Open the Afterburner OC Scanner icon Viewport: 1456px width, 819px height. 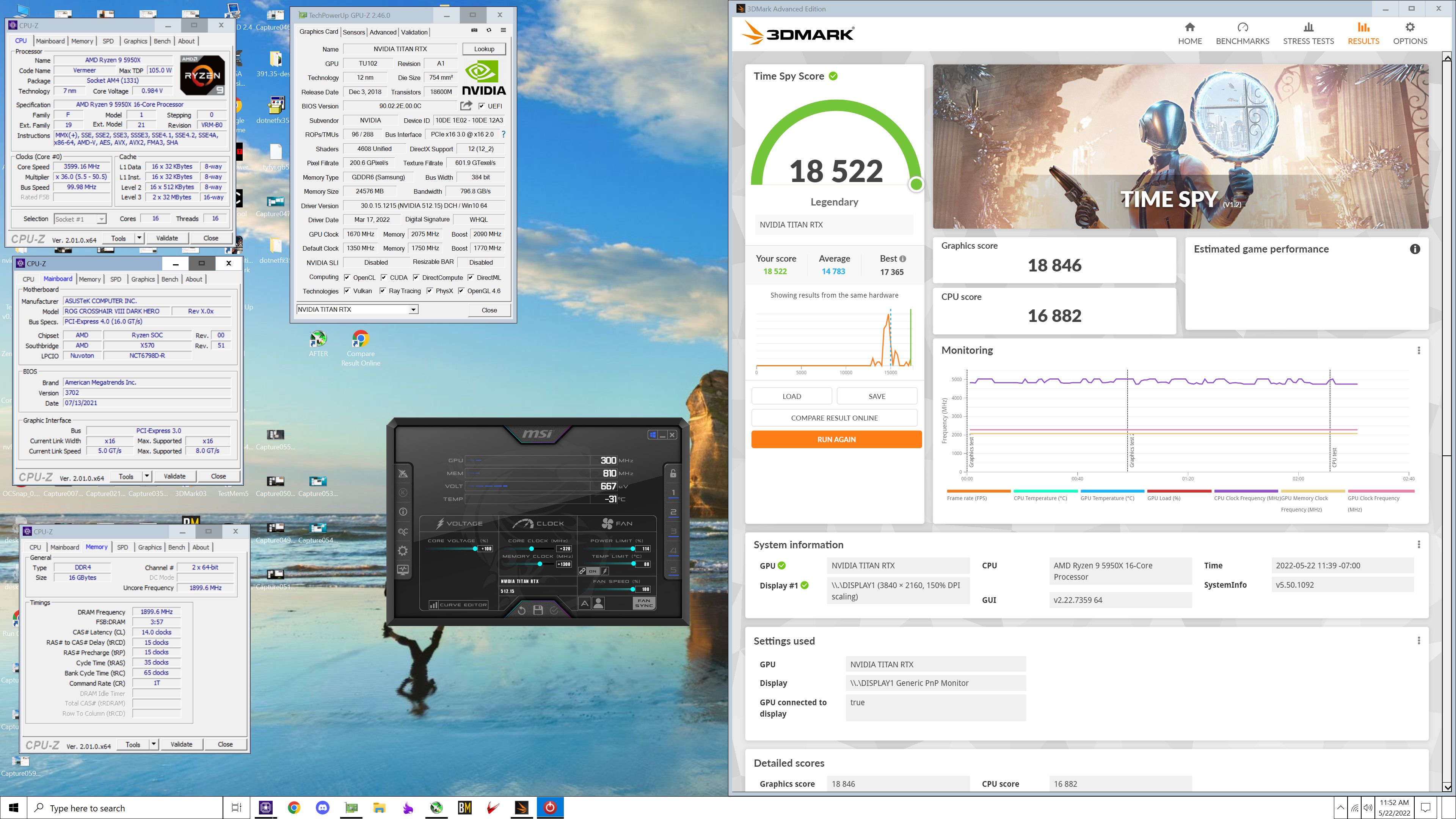[x=403, y=531]
